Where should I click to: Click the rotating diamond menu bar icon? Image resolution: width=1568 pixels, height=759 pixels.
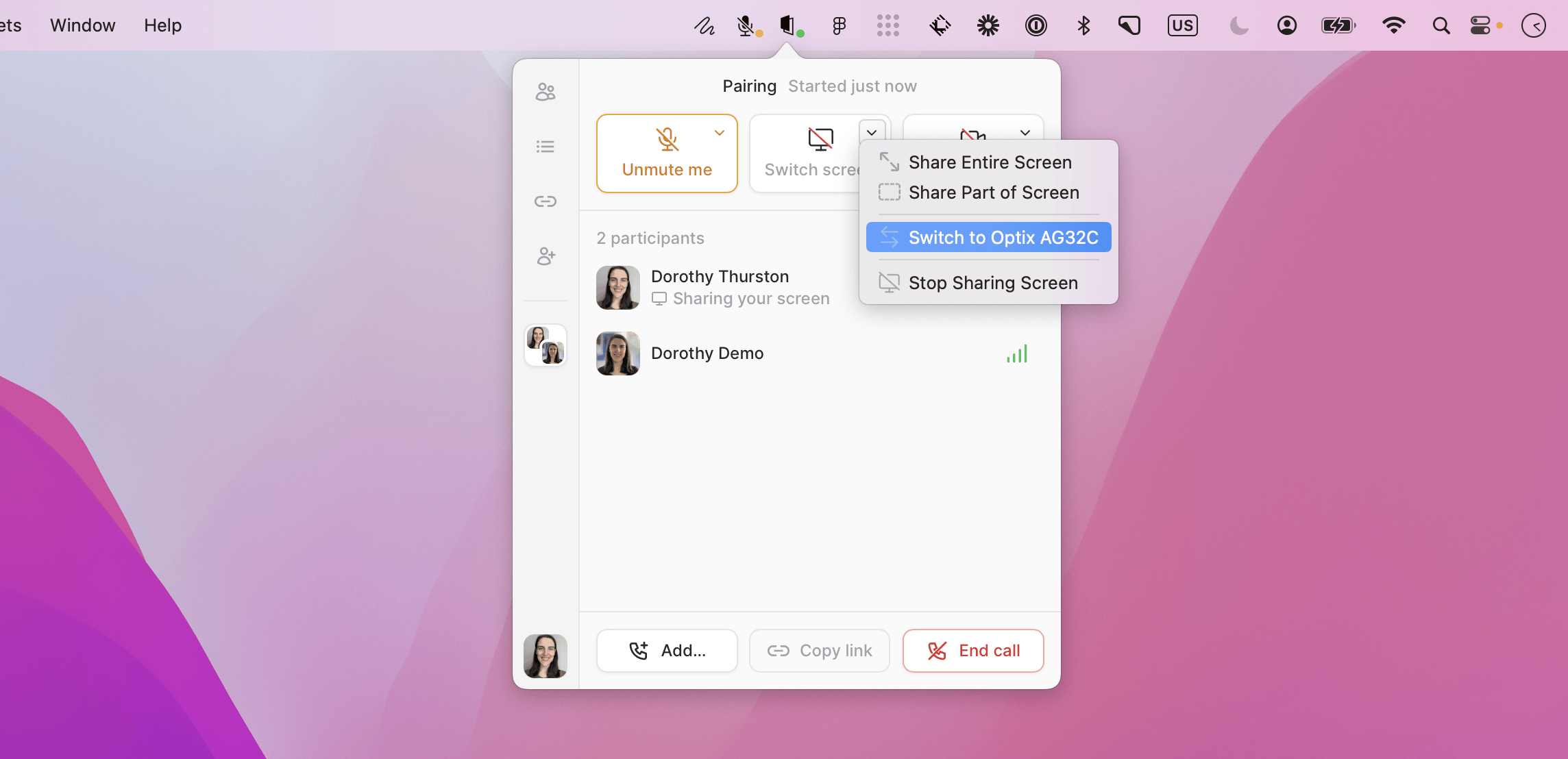pos(940,26)
